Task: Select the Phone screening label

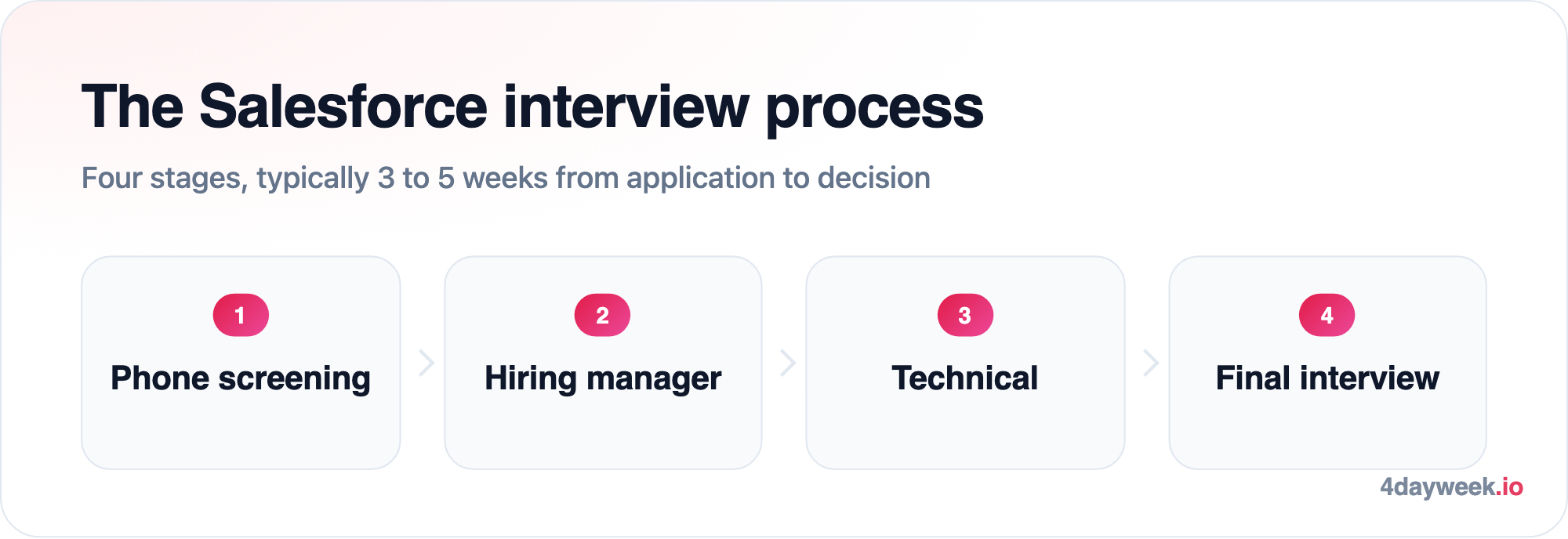Action: 241,379
